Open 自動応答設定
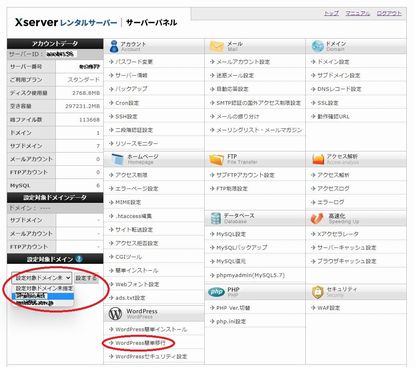 [x=232, y=89]
